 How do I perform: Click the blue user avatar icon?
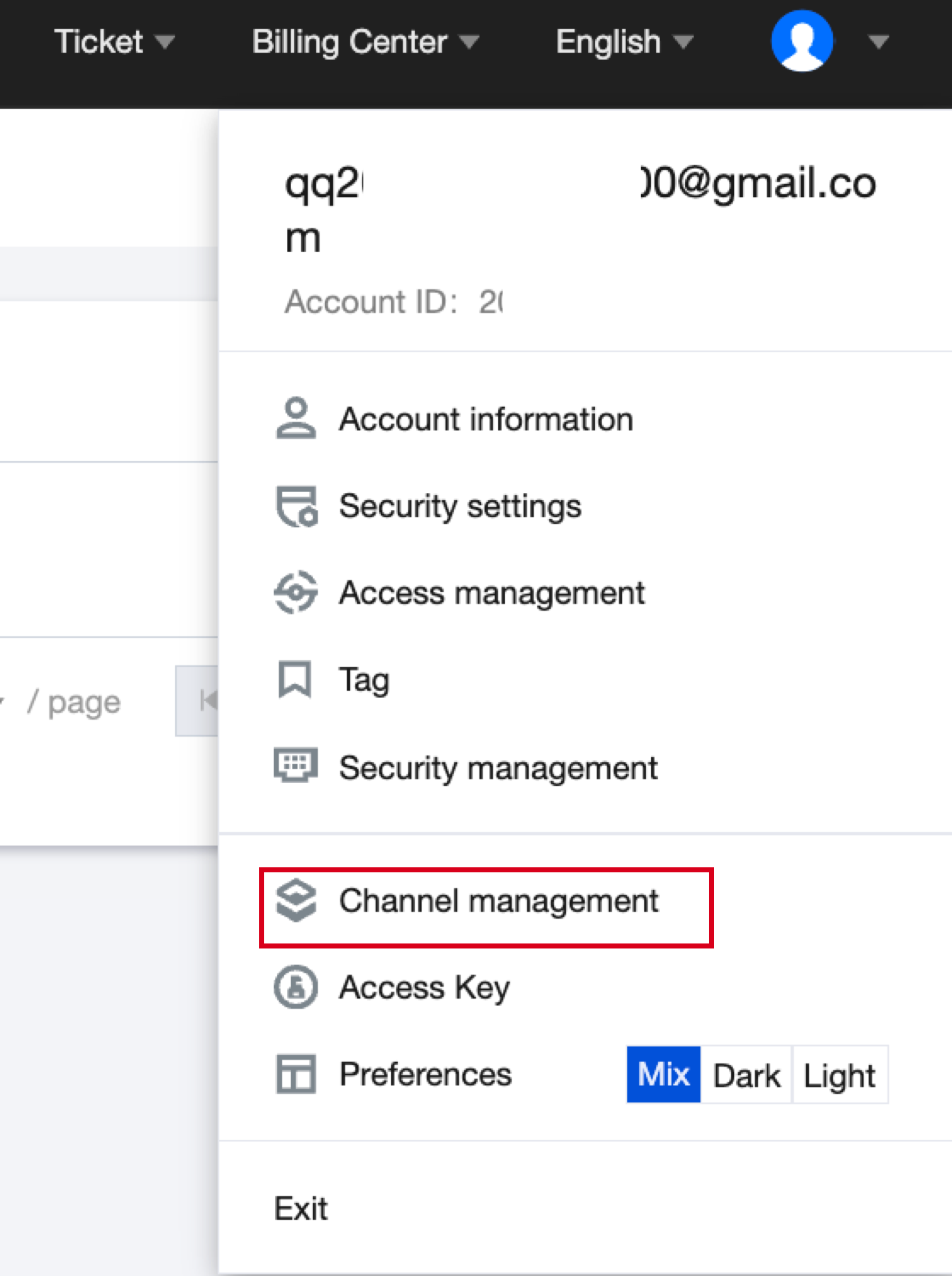[x=802, y=42]
